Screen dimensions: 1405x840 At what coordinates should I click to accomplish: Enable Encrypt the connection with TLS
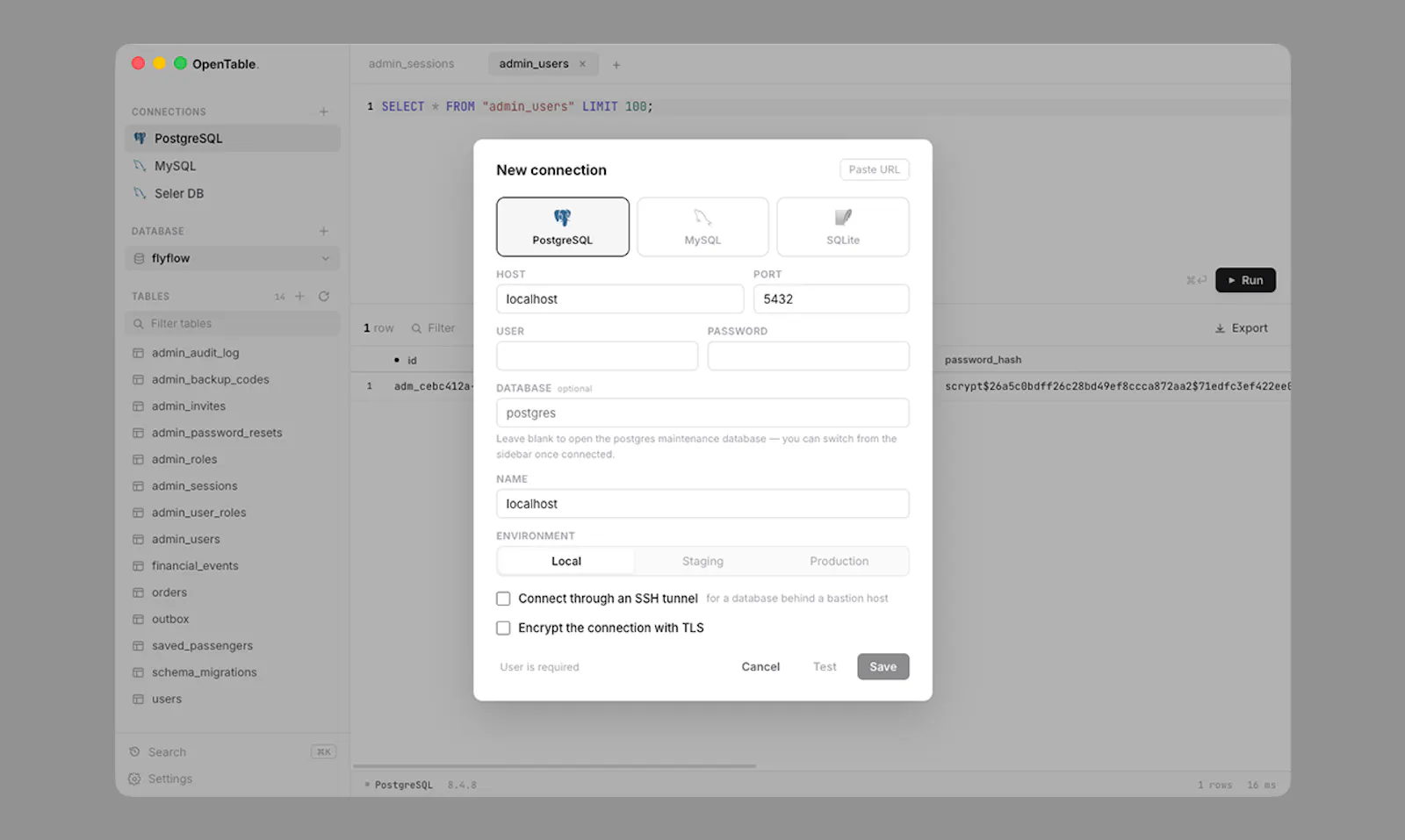pyautogui.click(x=503, y=628)
